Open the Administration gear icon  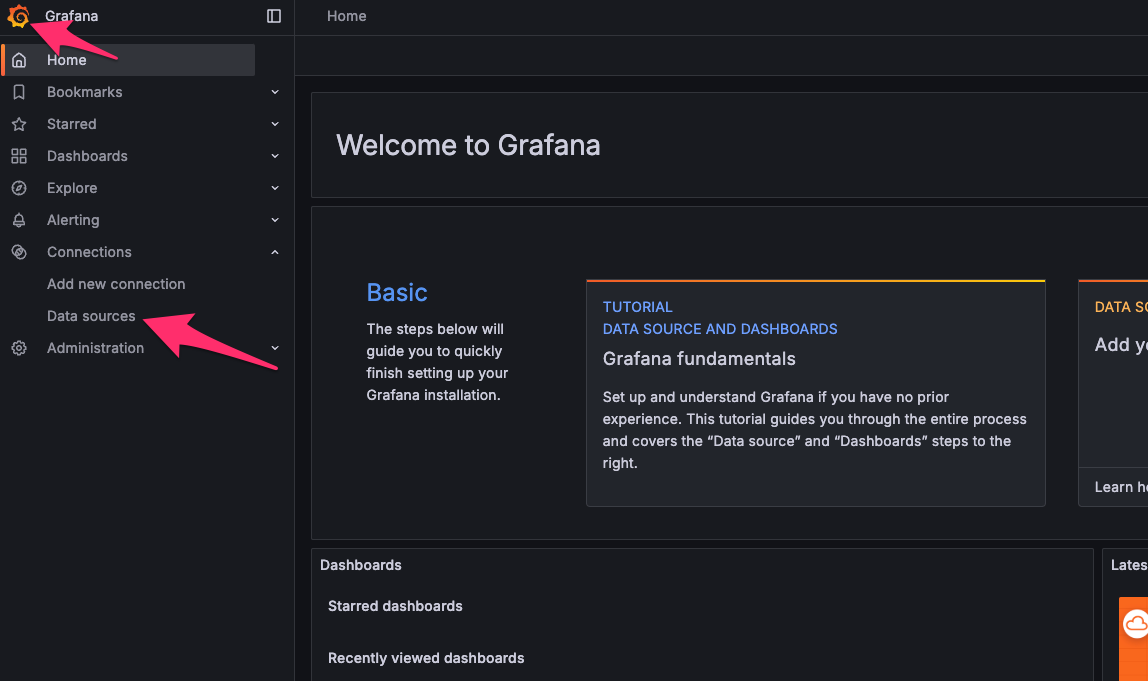tap(18, 347)
